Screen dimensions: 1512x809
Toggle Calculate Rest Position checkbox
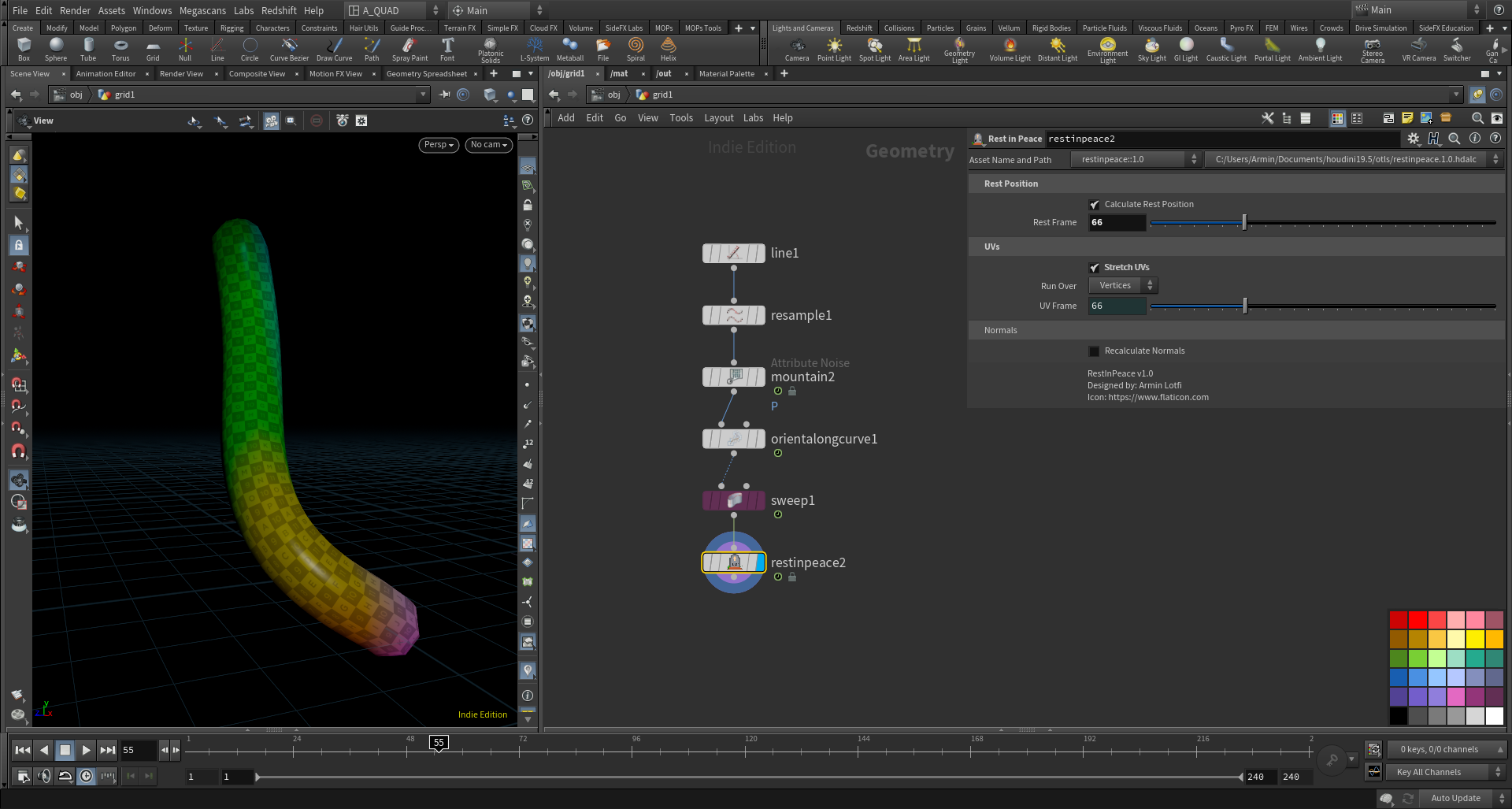(x=1094, y=205)
